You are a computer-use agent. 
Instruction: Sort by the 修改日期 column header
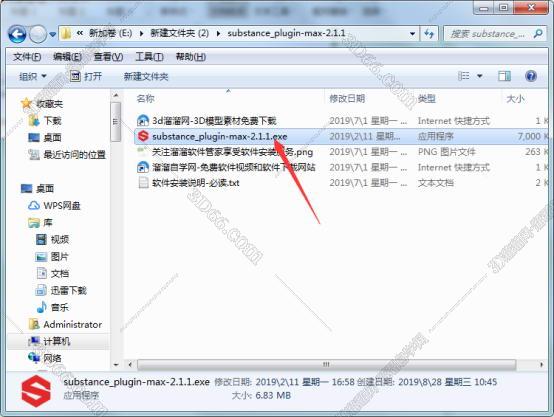347,99
